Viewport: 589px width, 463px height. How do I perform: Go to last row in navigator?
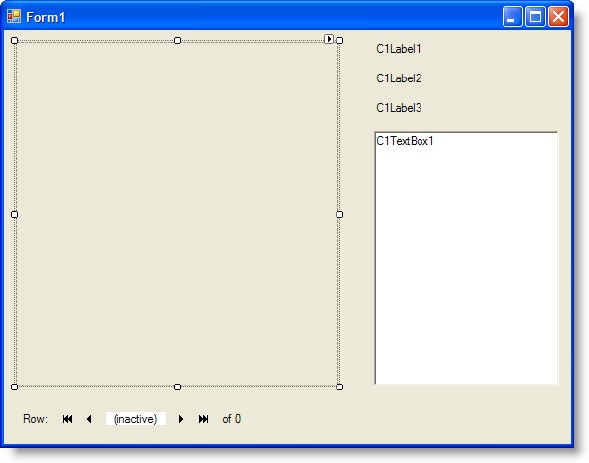(x=203, y=419)
